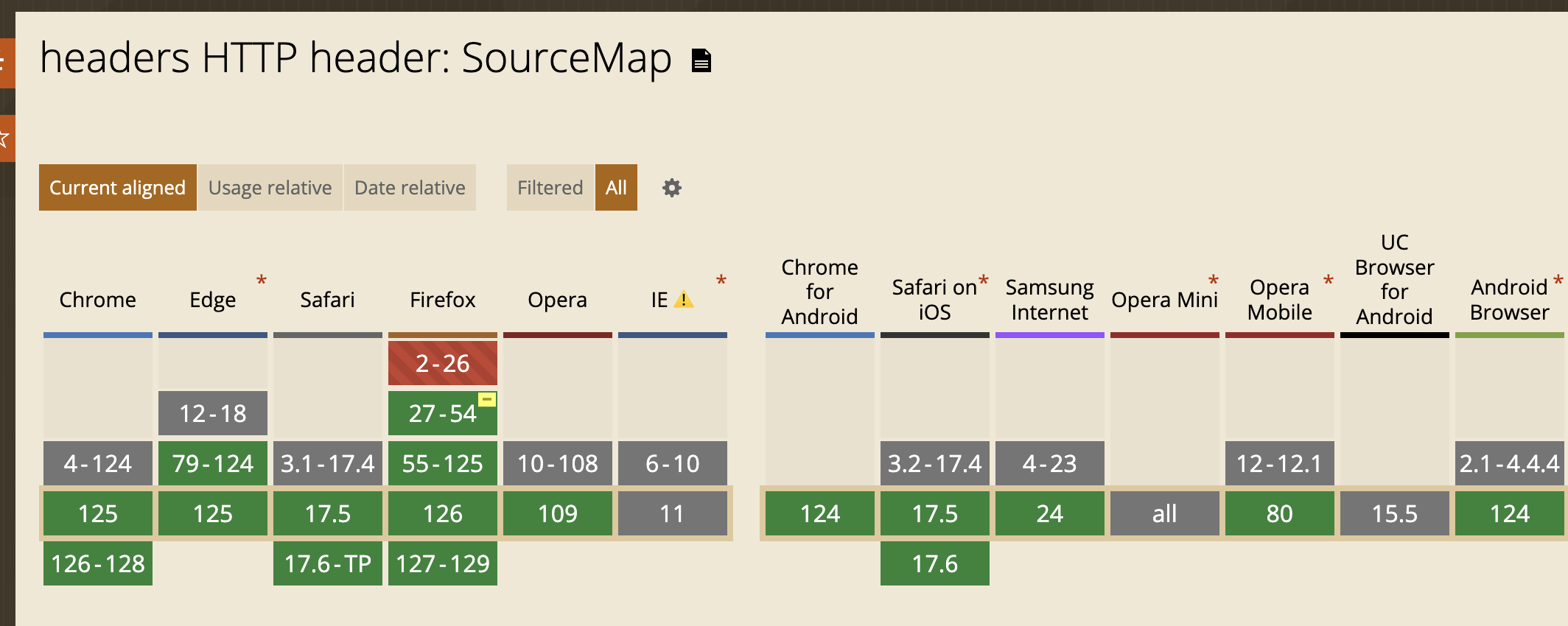Select Opera 10-108 cell
The height and width of the screenshot is (626, 1568).
pos(558,463)
